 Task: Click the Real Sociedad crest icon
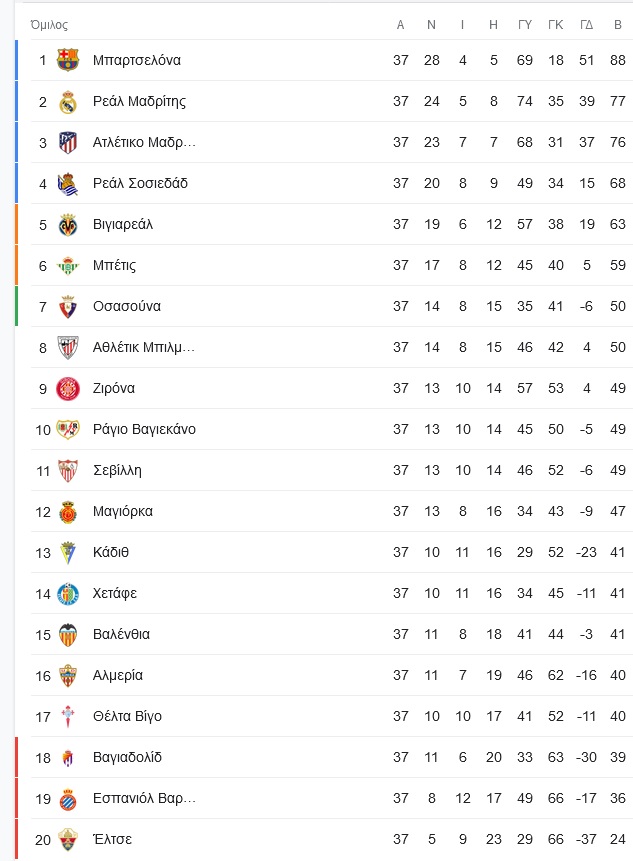coord(68,183)
